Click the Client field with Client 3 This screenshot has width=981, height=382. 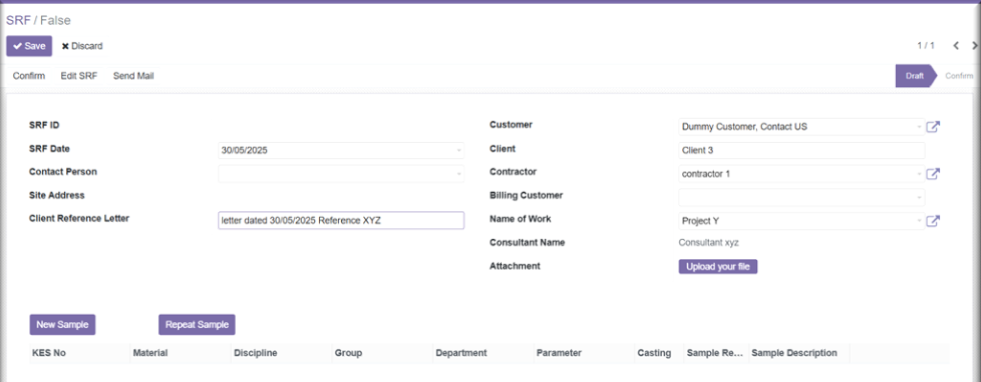coord(801,150)
